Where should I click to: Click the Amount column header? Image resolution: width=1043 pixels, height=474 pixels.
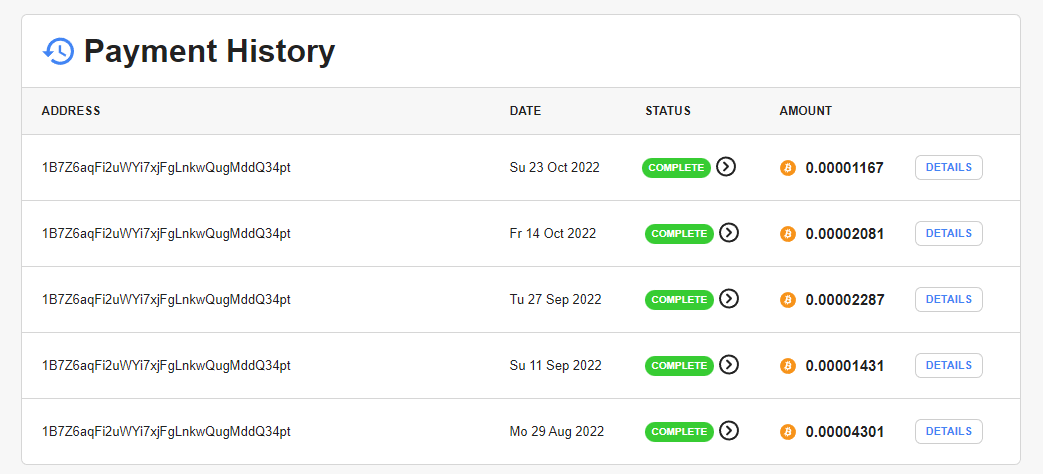(x=805, y=111)
